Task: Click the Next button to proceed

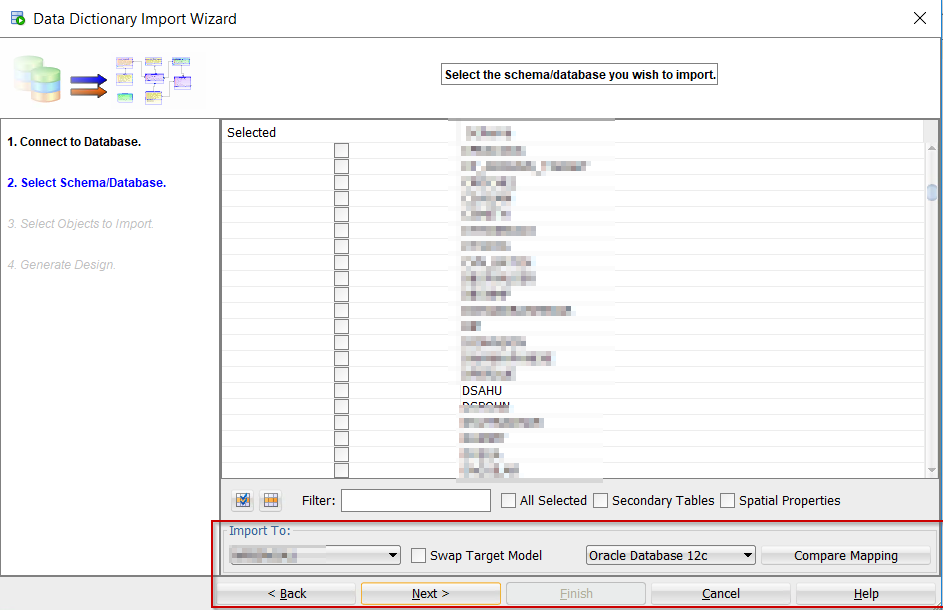Action: [430, 593]
